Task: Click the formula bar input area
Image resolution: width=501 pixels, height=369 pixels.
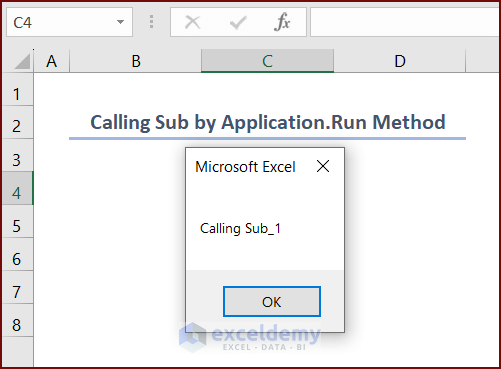Action: pos(405,22)
